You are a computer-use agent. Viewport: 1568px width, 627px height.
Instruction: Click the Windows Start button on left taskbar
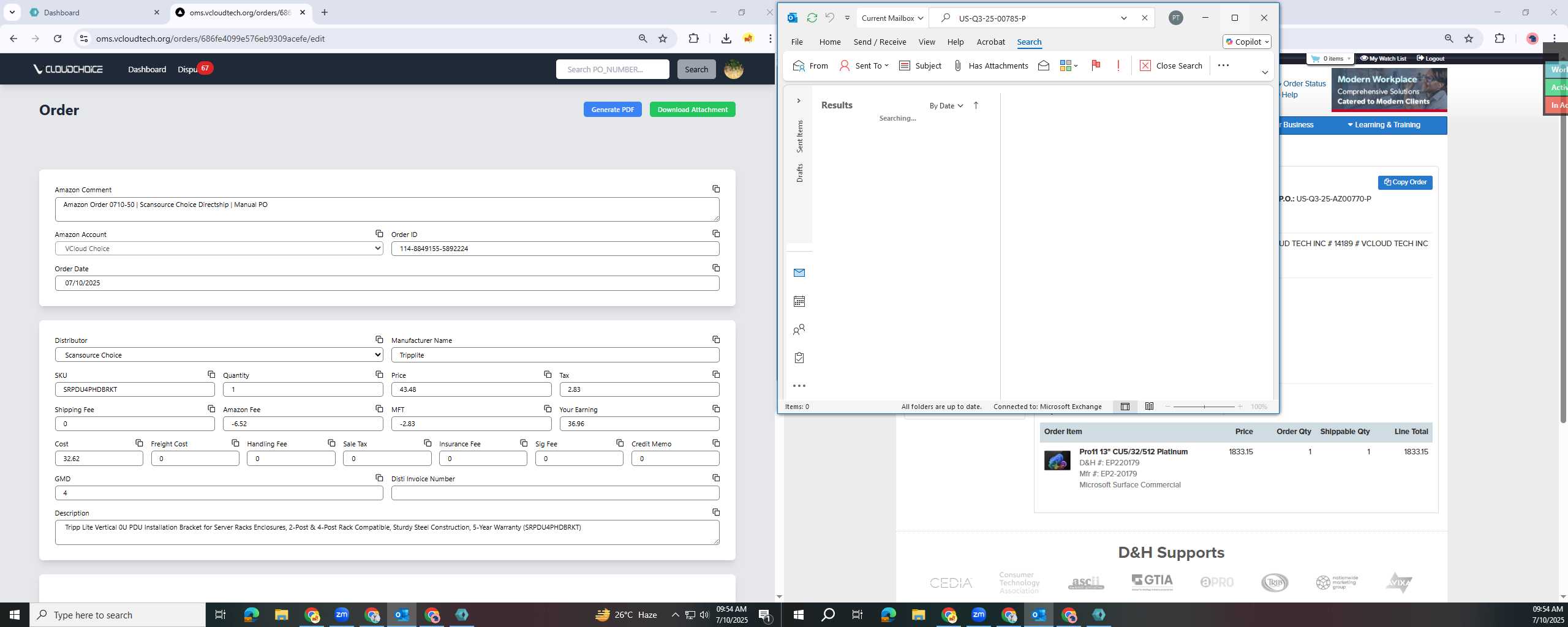(x=15, y=615)
